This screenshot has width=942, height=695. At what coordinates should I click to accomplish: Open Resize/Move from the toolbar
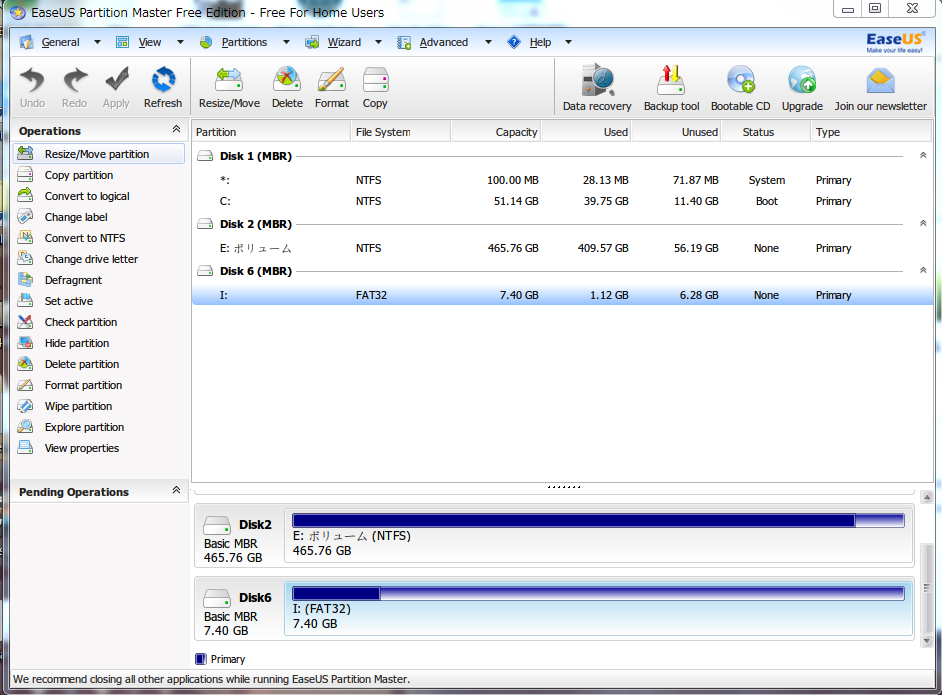click(x=229, y=87)
